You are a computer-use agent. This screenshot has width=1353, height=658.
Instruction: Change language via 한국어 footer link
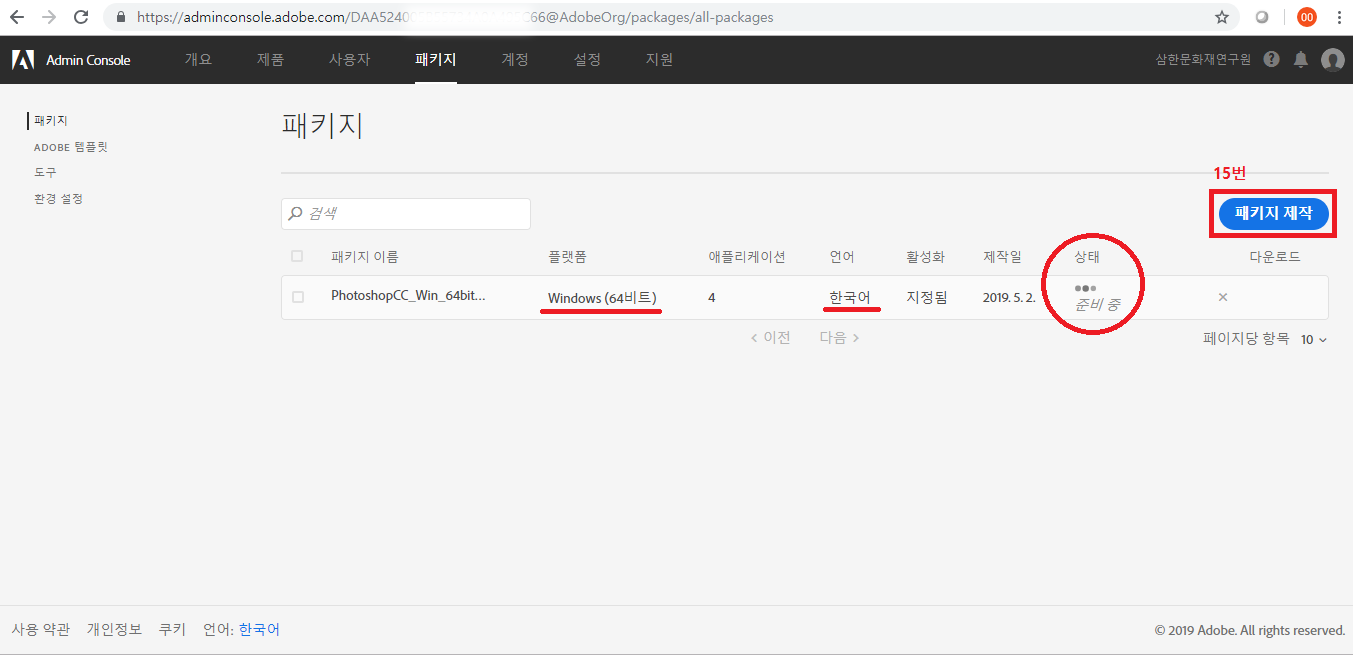click(x=259, y=630)
